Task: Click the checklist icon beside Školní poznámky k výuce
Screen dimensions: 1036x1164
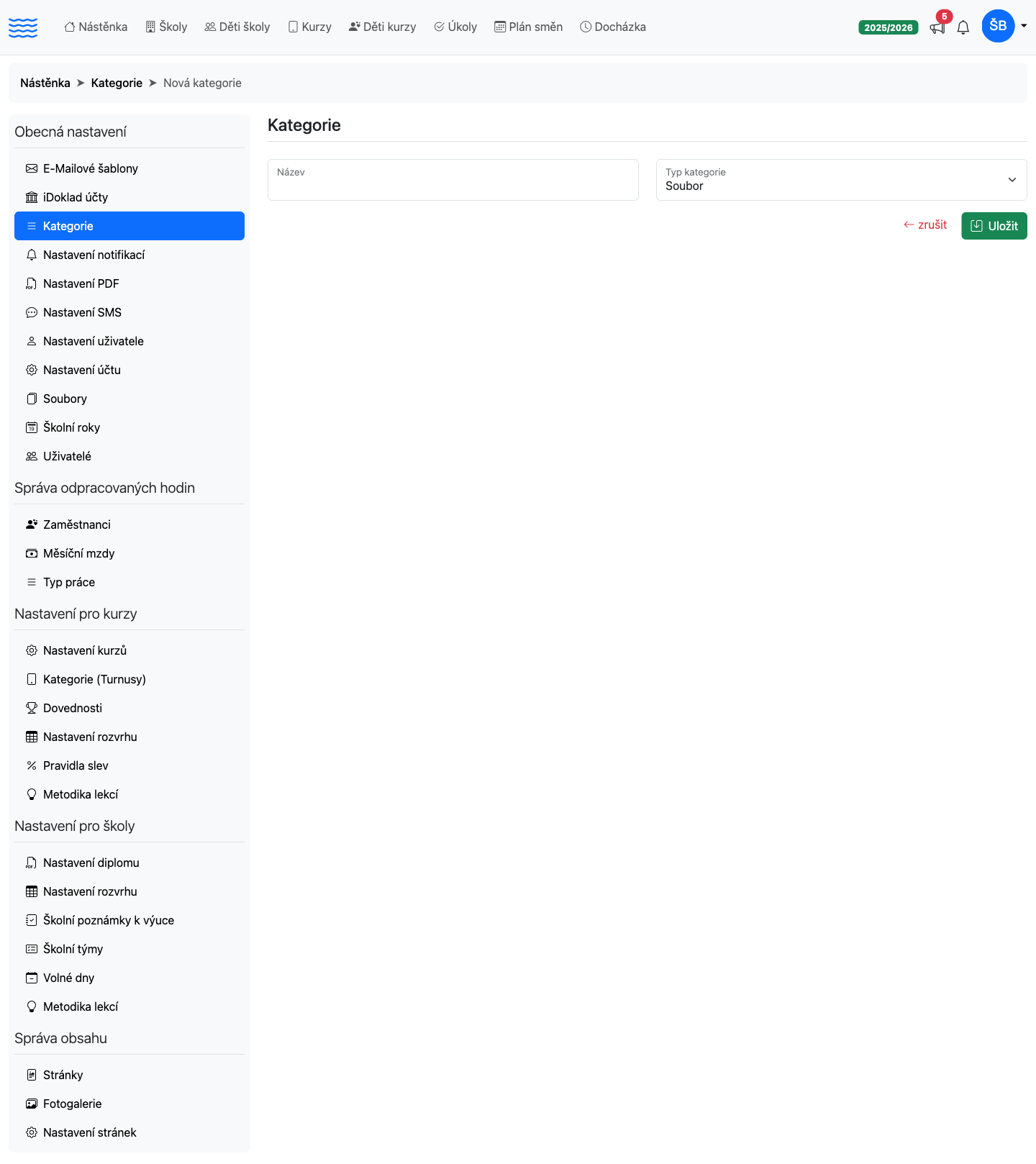Action: click(x=32, y=920)
